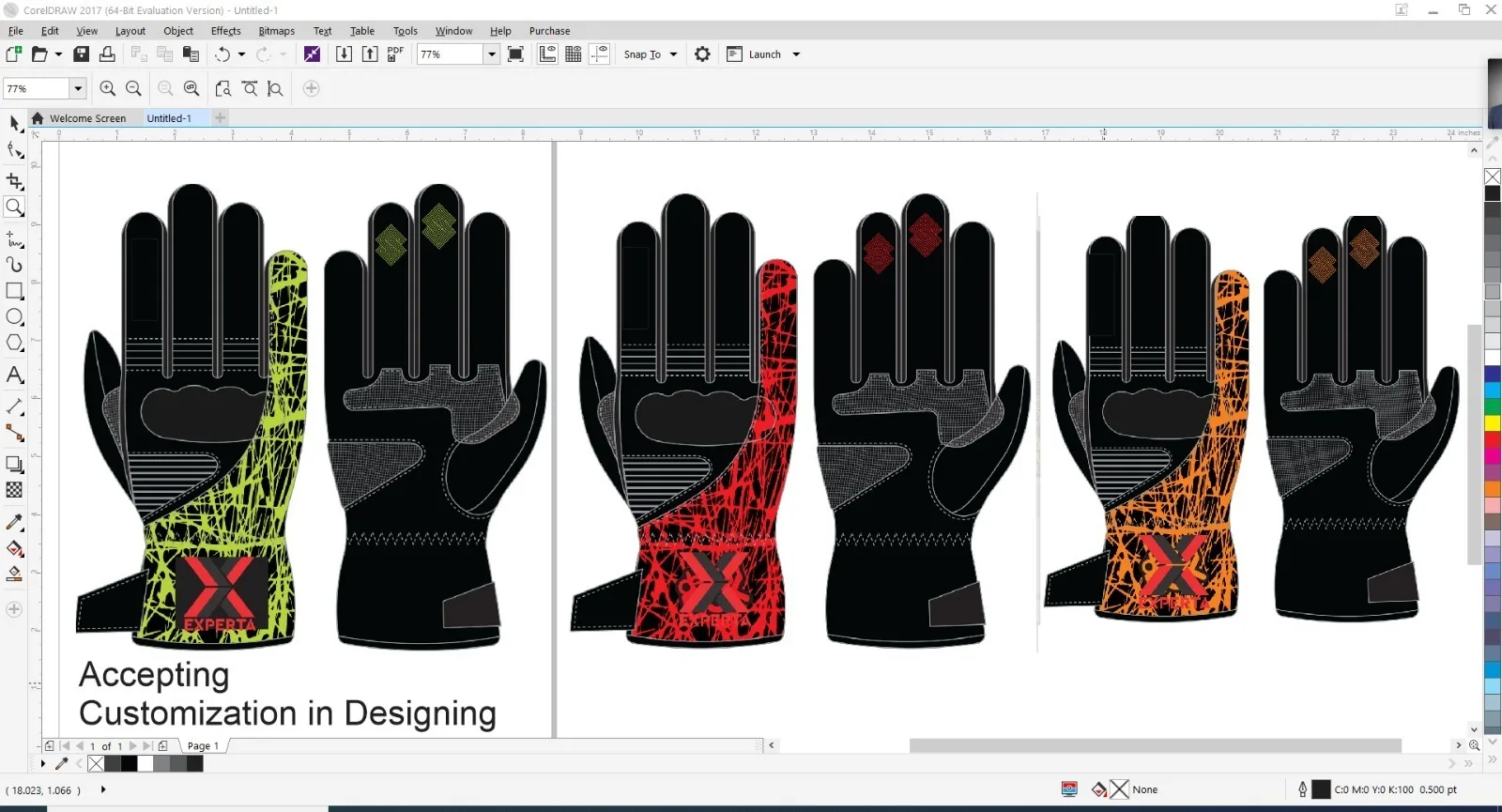Open the zoom level dropdown beside Publish to PDF
1502x812 pixels.
[491, 54]
